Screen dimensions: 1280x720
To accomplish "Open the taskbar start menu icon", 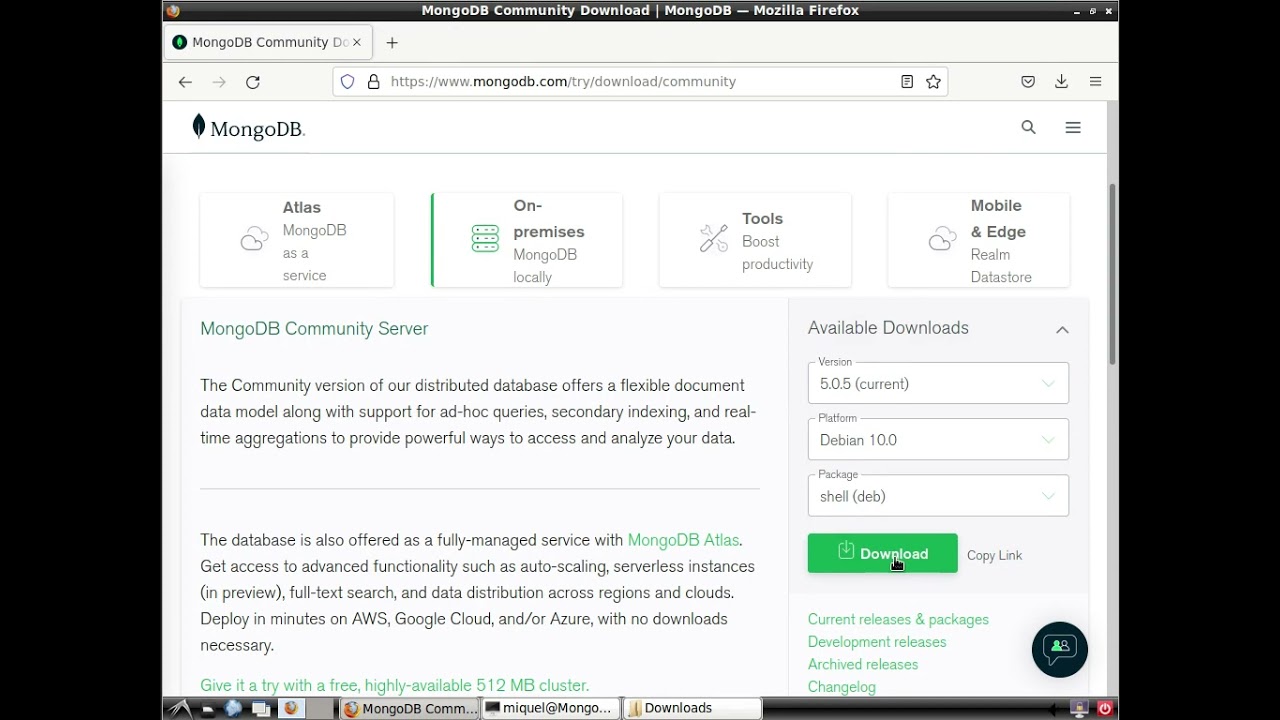I will point(180,708).
